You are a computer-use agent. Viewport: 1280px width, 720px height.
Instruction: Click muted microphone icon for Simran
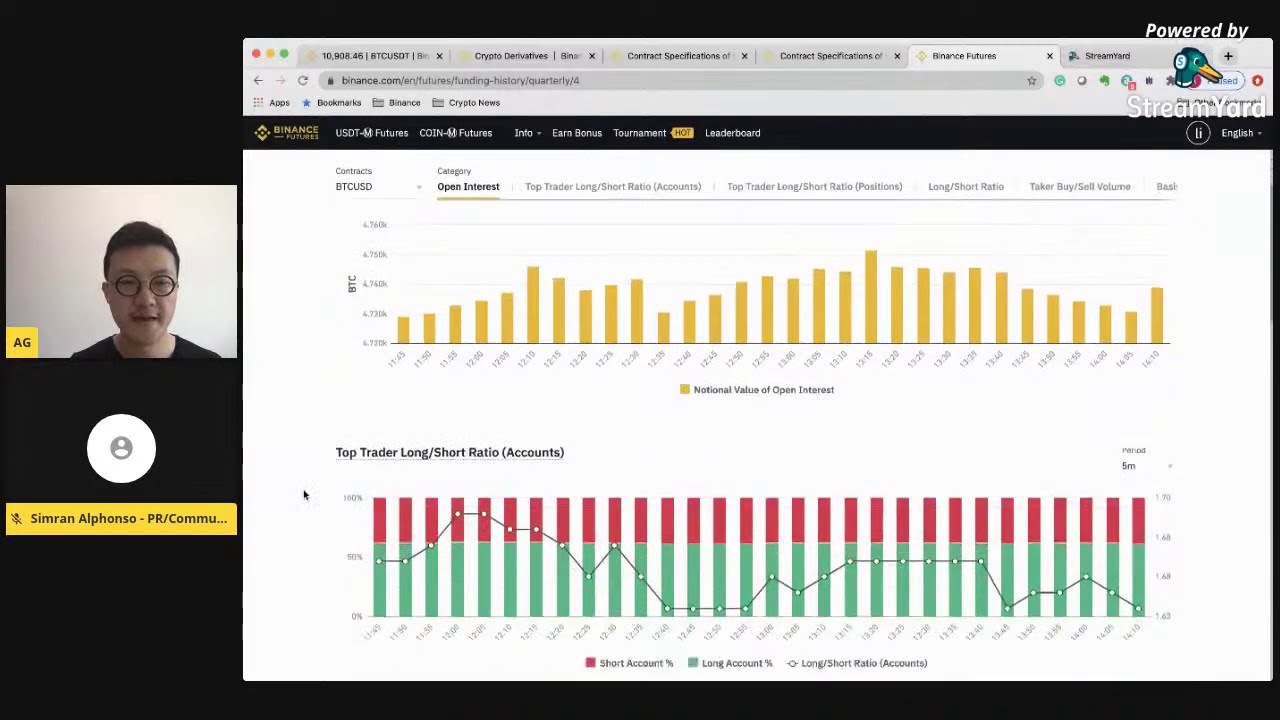click(16, 519)
